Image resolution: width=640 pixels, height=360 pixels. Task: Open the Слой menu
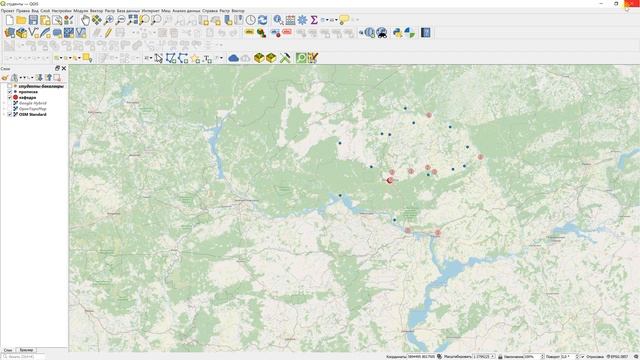tap(45, 11)
